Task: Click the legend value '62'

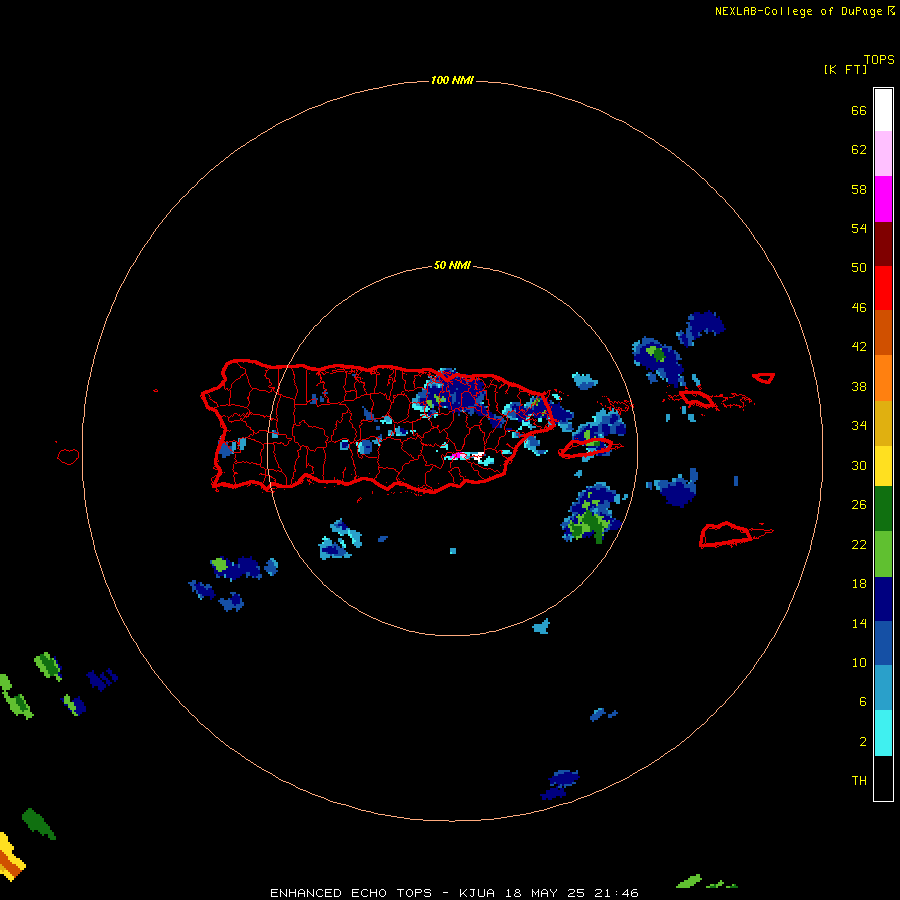Action: coord(859,150)
